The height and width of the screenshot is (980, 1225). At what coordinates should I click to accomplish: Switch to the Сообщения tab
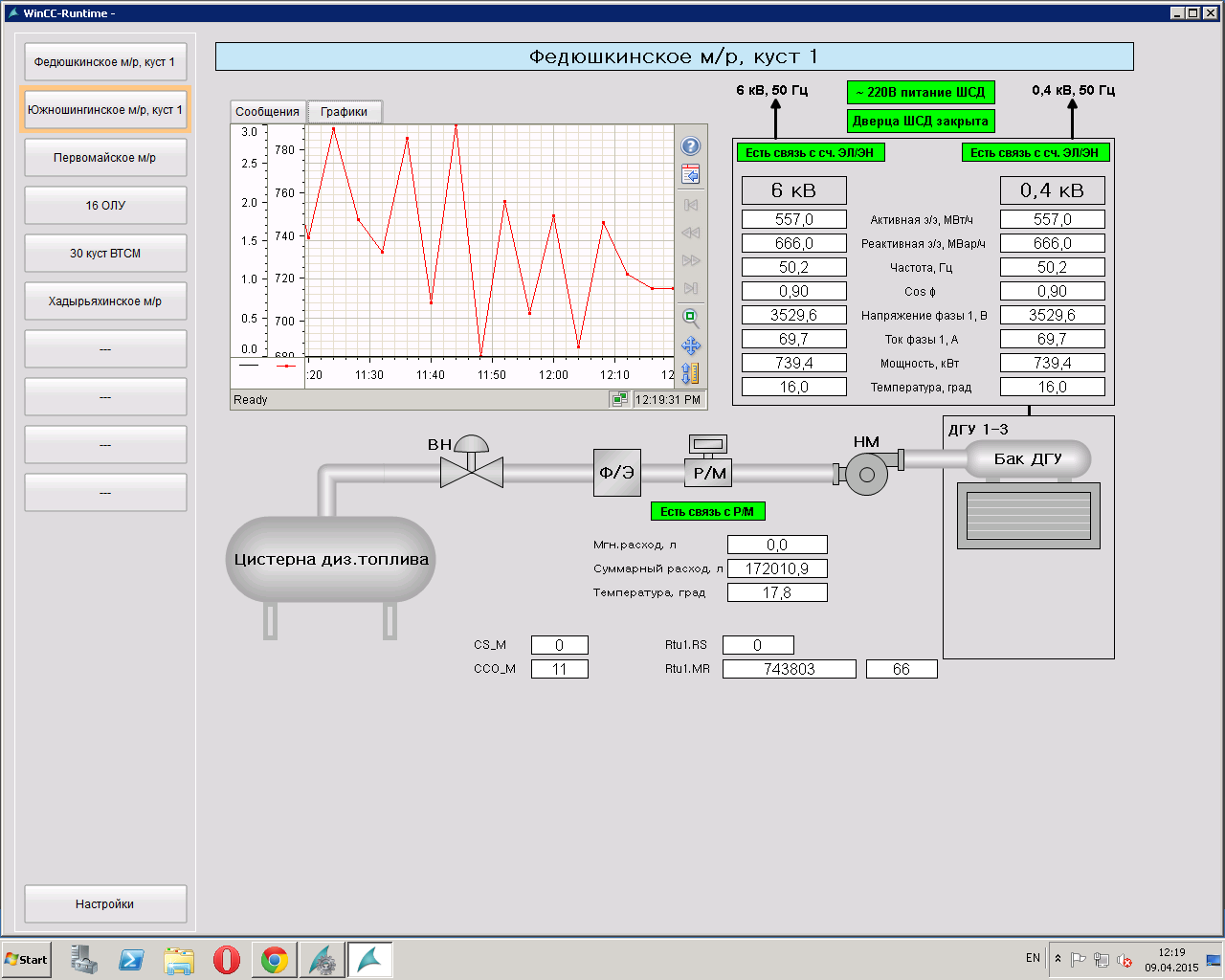[x=268, y=112]
